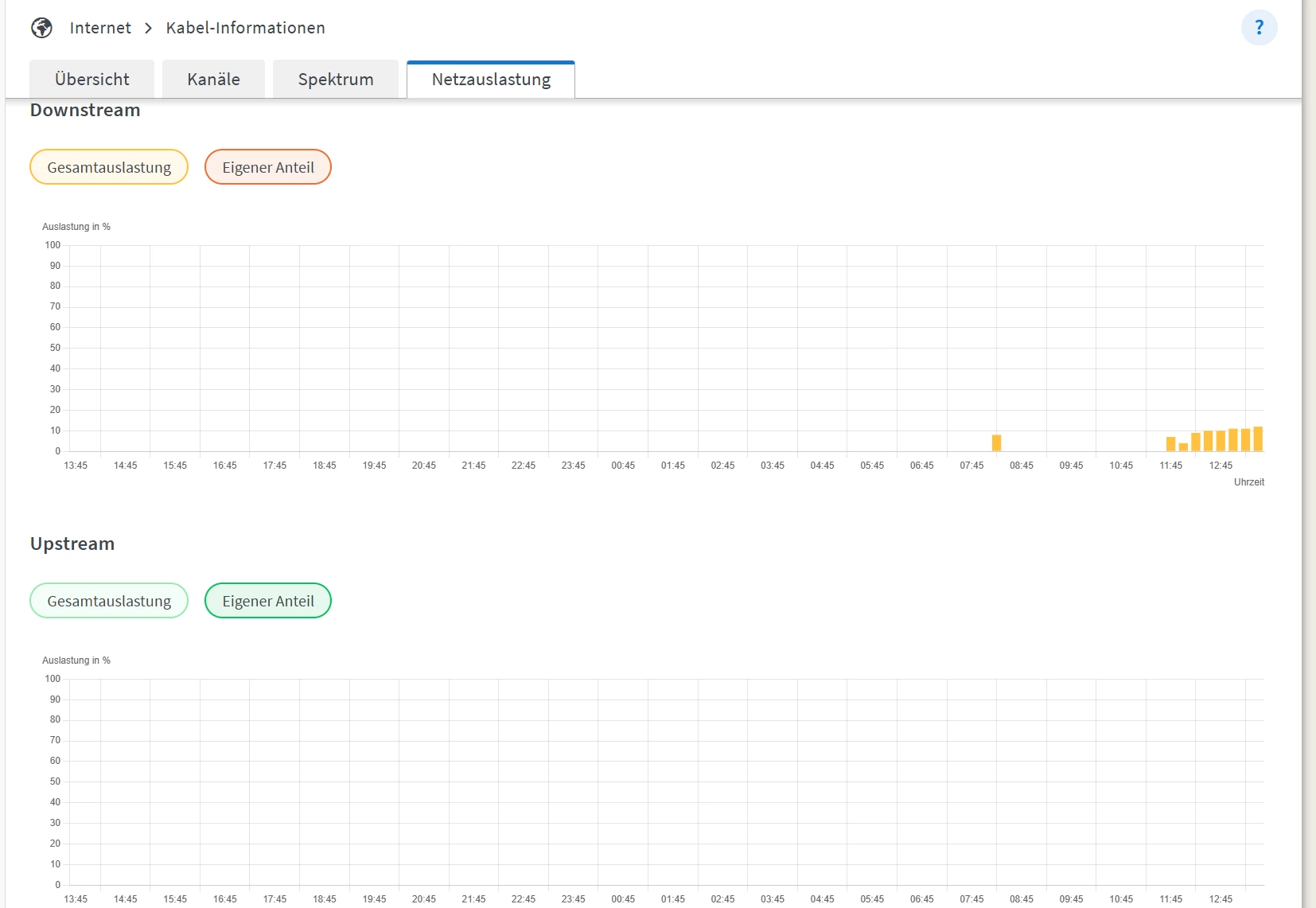Screen dimensions: 1316x908
Task: Click the Kabel-Informationen breadcrumb
Action: tap(245, 28)
